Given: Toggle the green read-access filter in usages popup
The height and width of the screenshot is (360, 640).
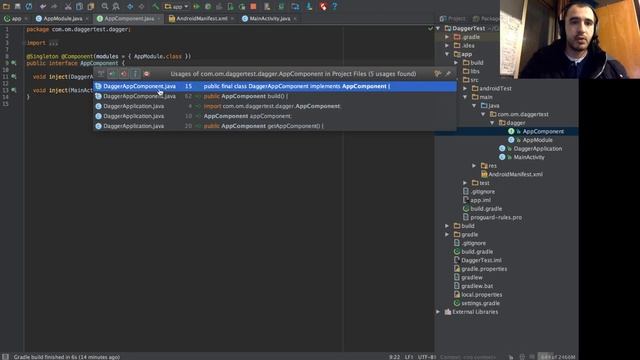Looking at the screenshot, I should tap(112, 74).
